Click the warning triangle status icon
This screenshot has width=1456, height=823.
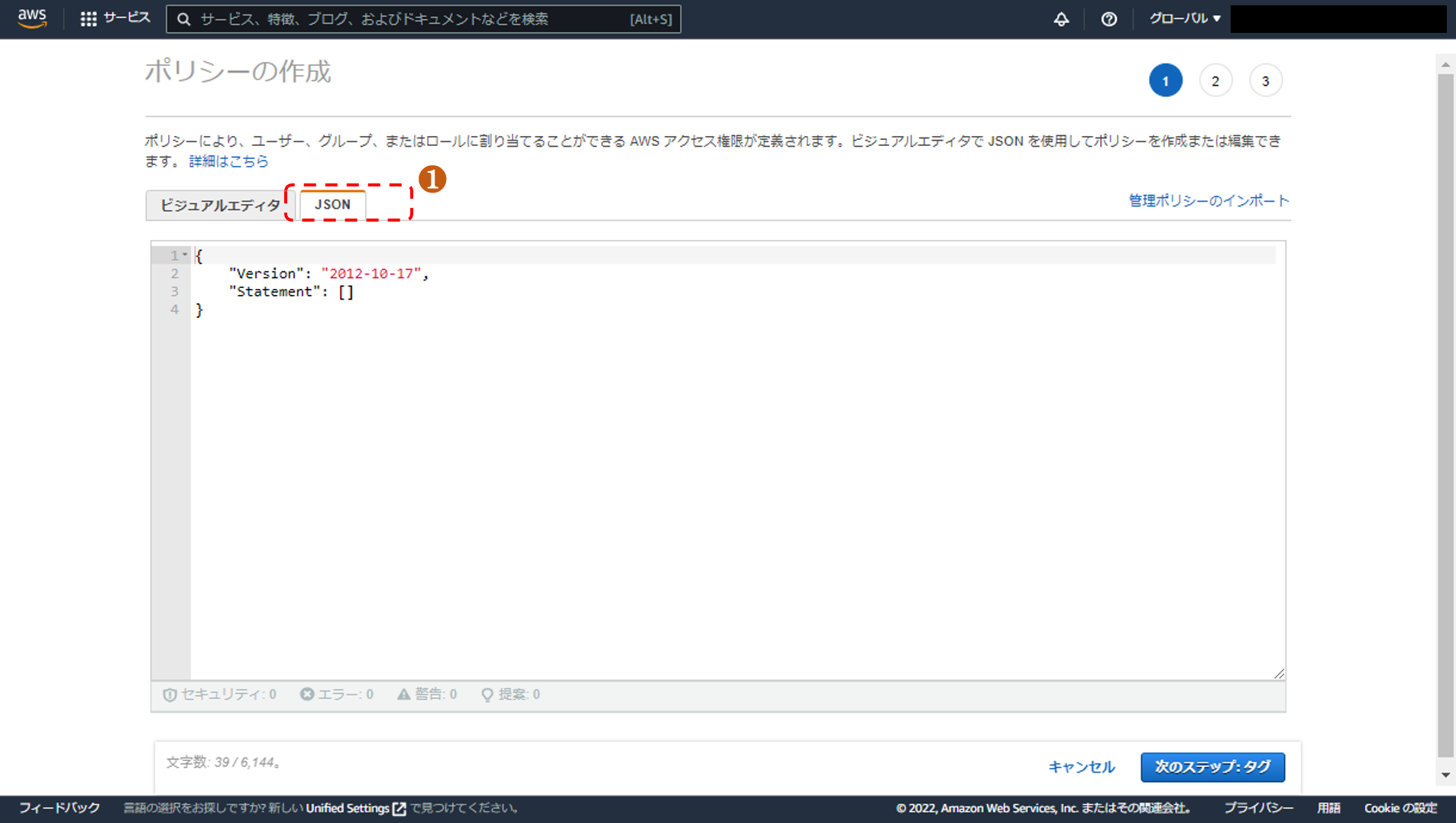tap(403, 694)
